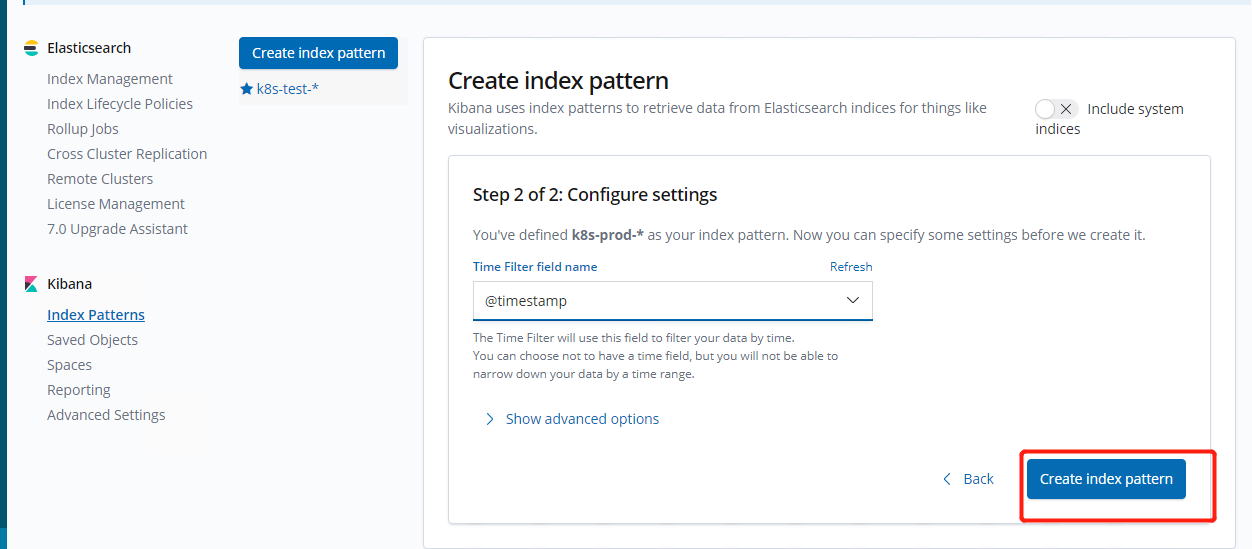Open Cross Cluster Replication page
The image size is (1252, 549).
[x=127, y=154]
